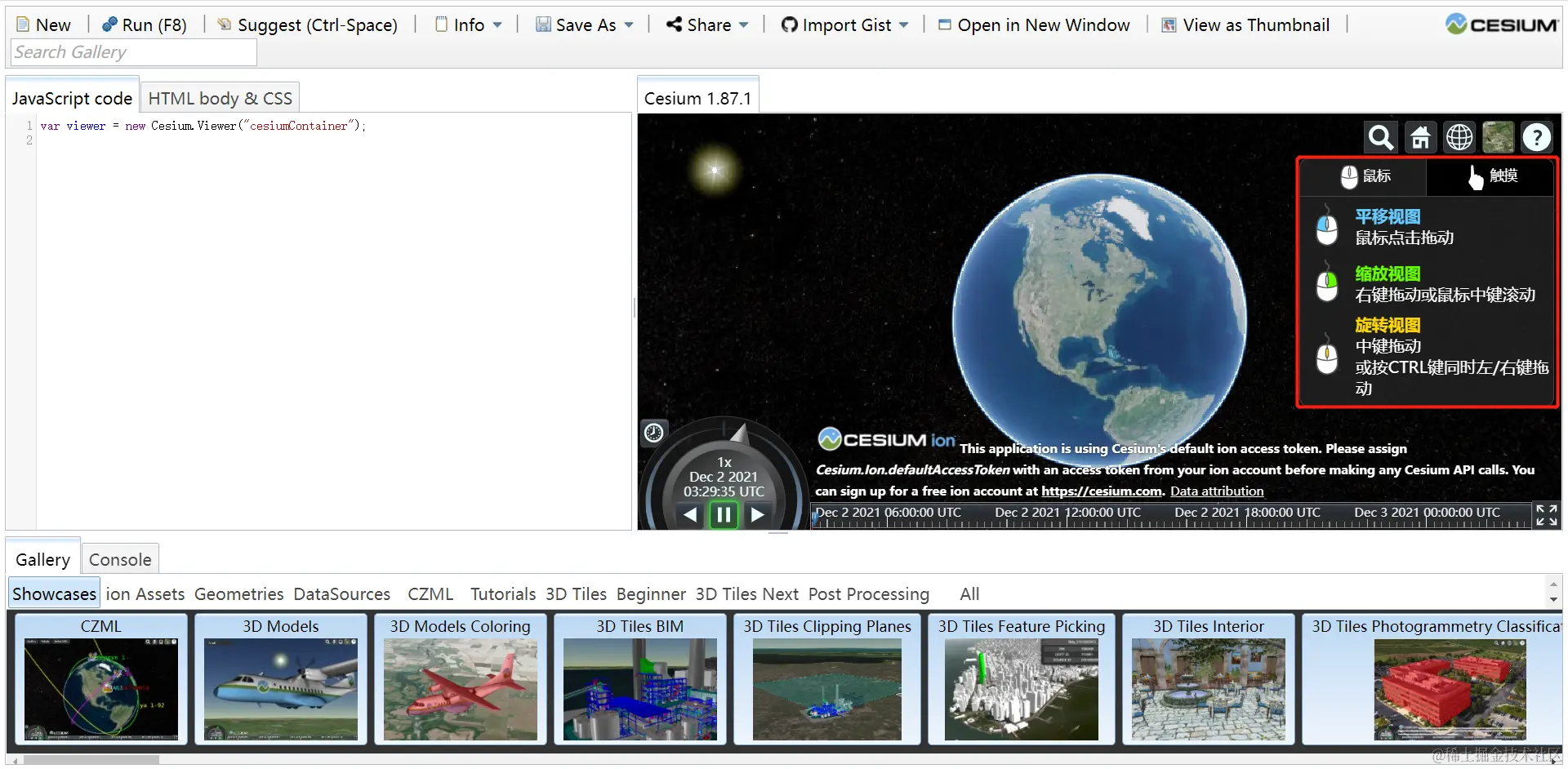Open the 3D Tiles Feature Picking demo
The image size is (1568, 769).
pyautogui.click(x=1022, y=679)
